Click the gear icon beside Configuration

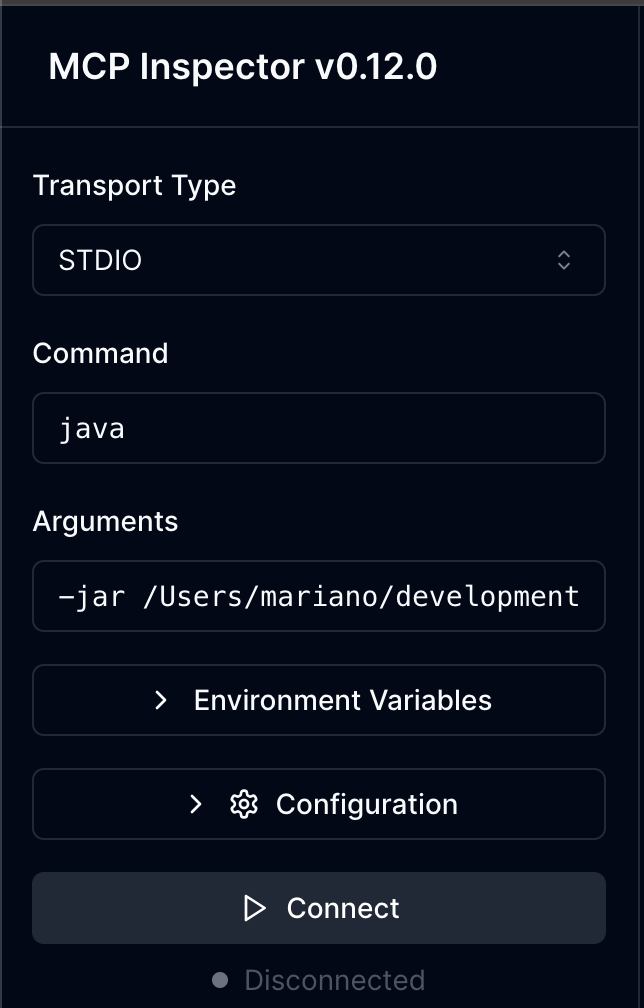(x=244, y=804)
